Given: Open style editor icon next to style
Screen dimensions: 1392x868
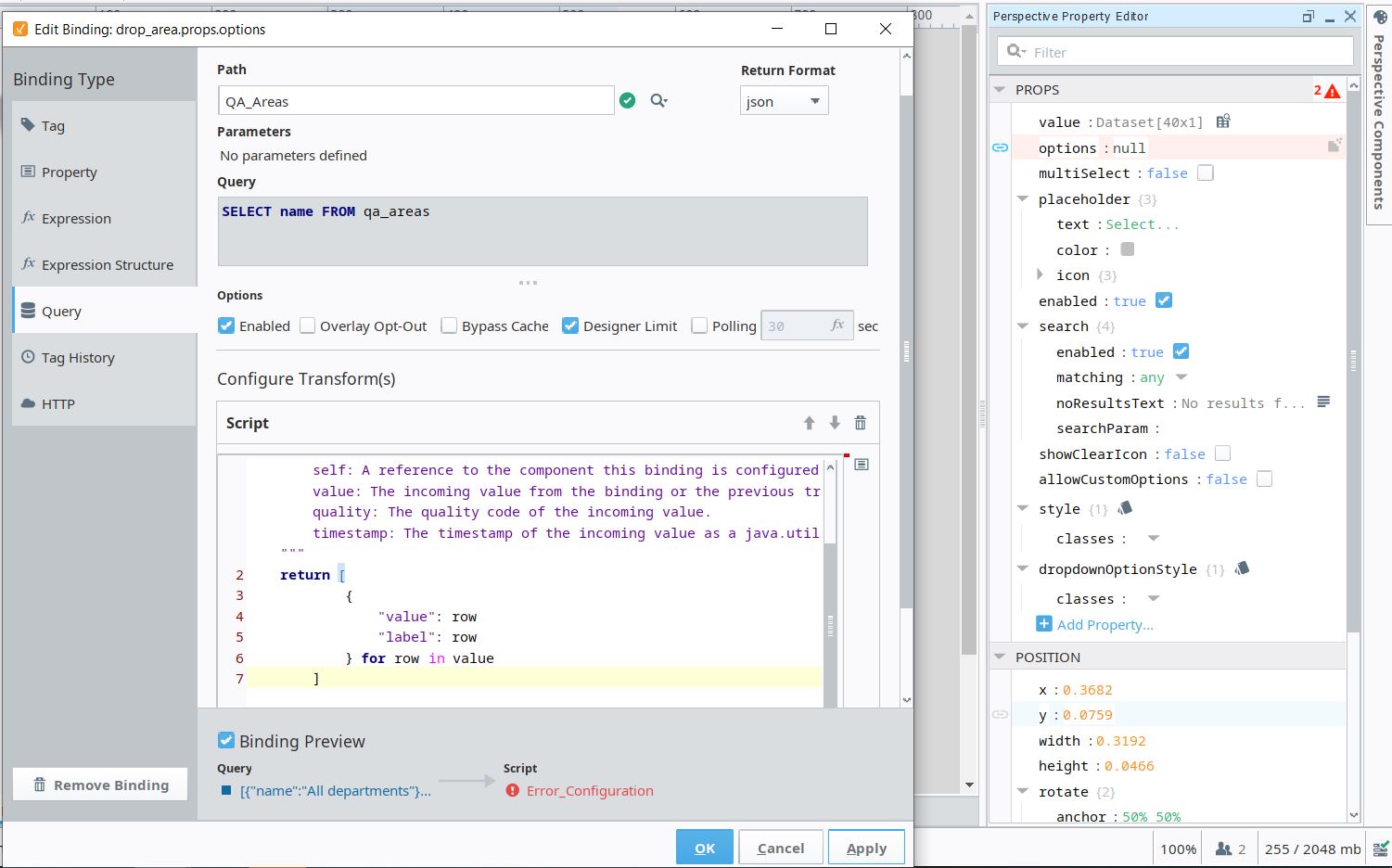Looking at the screenshot, I should click(1125, 508).
